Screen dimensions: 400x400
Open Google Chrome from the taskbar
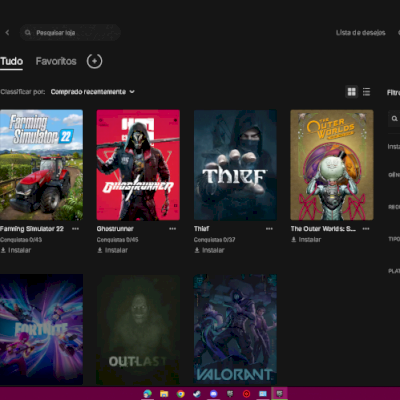pyautogui.click(x=180, y=394)
